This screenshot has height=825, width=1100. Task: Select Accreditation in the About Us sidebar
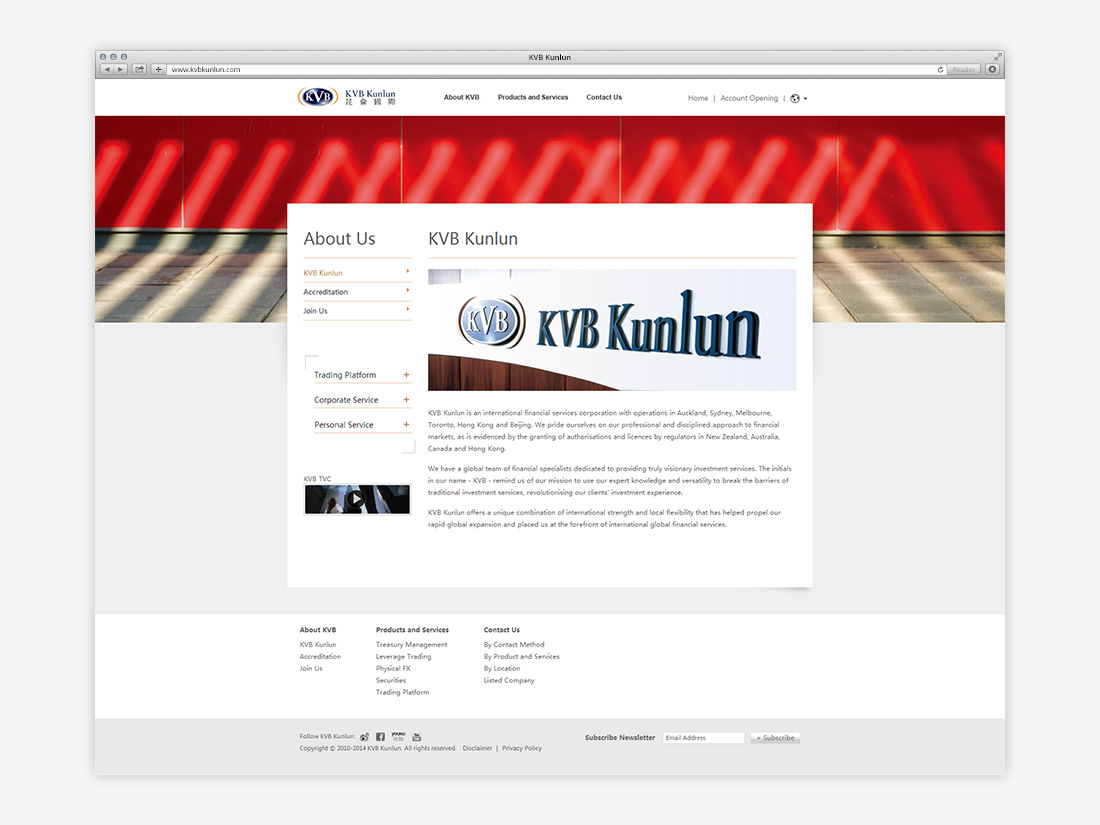pos(326,292)
